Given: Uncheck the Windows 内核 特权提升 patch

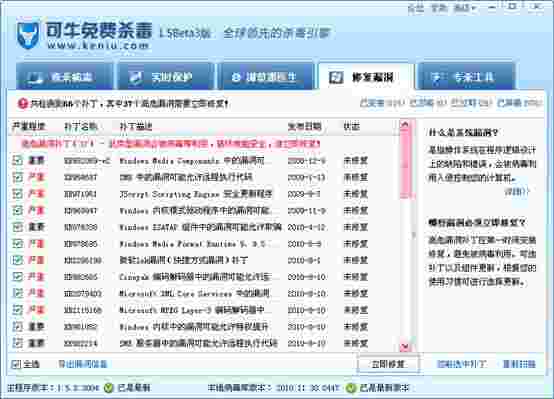Looking at the screenshot, I should (17, 327).
